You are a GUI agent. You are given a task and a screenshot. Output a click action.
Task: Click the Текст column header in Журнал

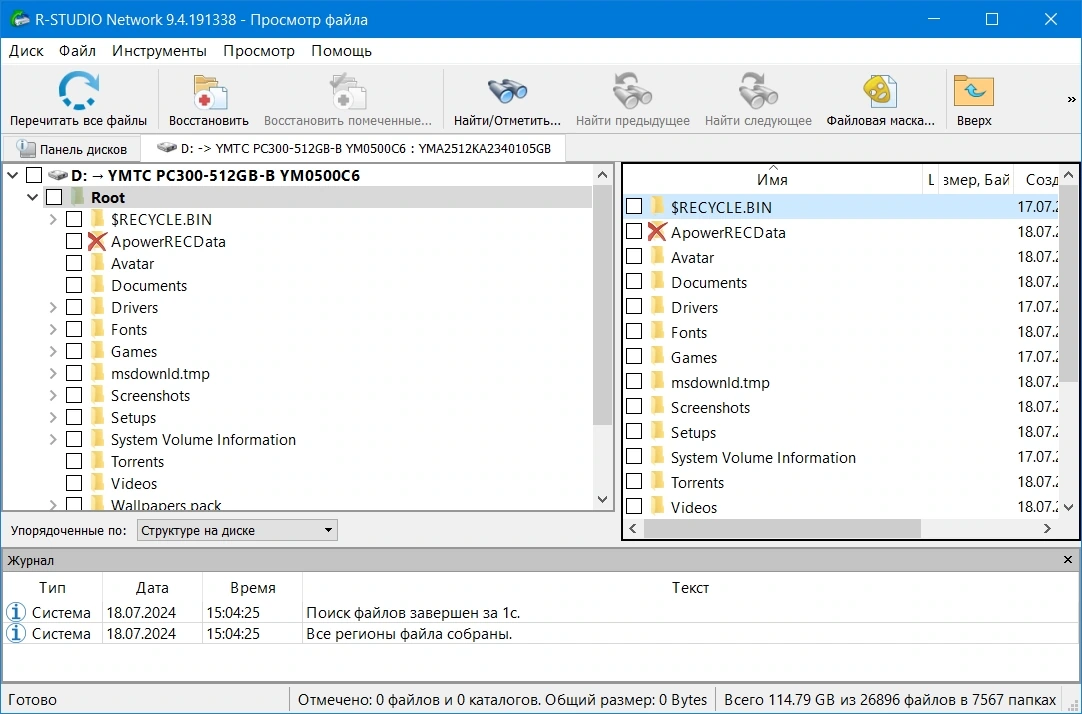point(690,587)
